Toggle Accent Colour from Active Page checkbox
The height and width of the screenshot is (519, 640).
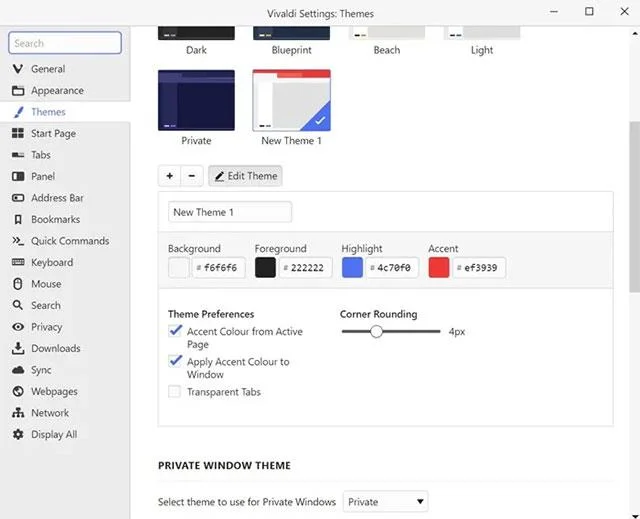(x=175, y=331)
